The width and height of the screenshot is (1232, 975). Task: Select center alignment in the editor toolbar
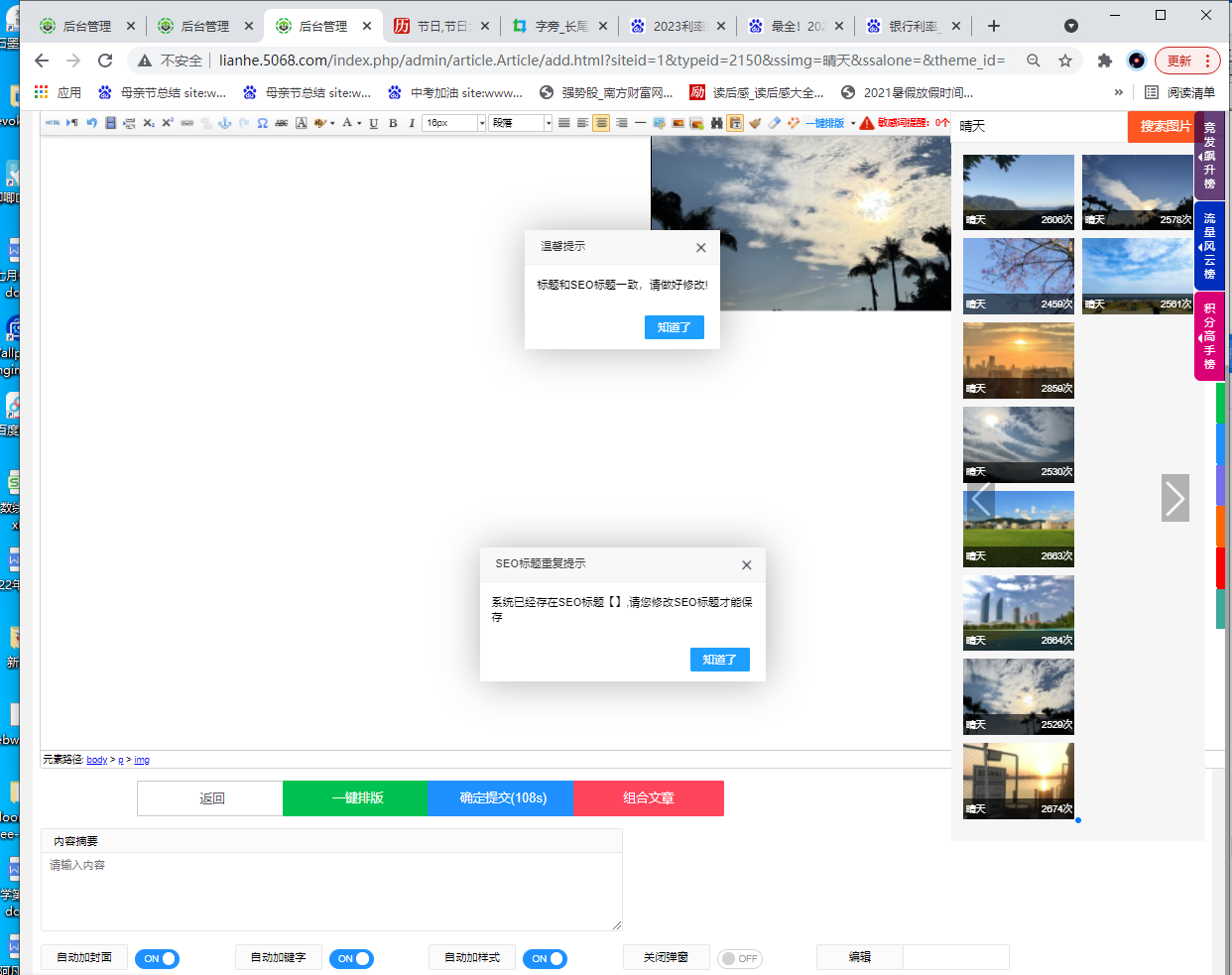(x=601, y=123)
